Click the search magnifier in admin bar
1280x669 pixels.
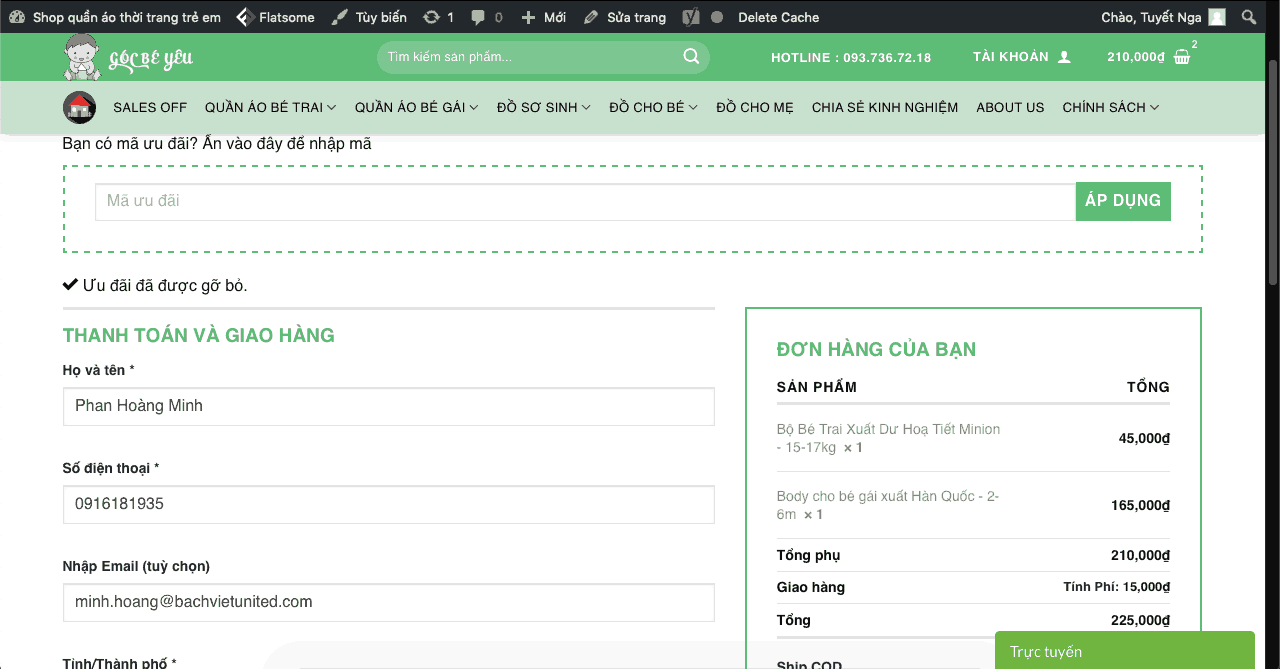tap(1248, 17)
